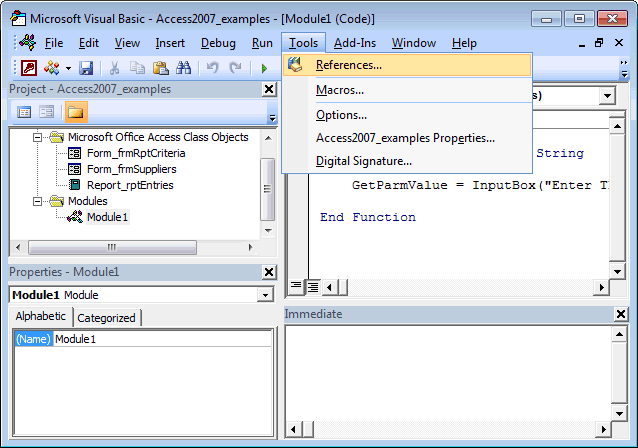Click the References menu item icon

[x=295, y=65]
